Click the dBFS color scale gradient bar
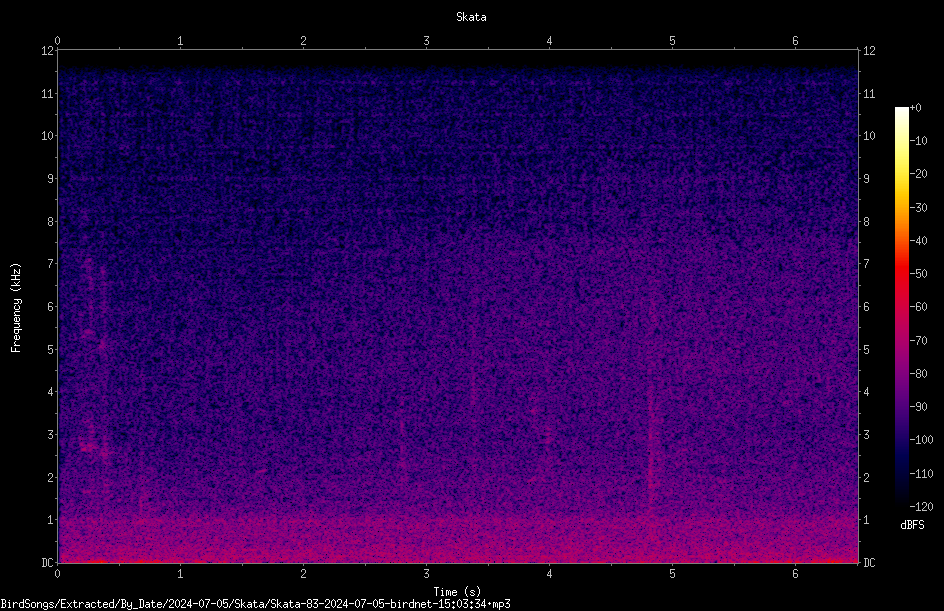944x611 pixels. [901, 306]
